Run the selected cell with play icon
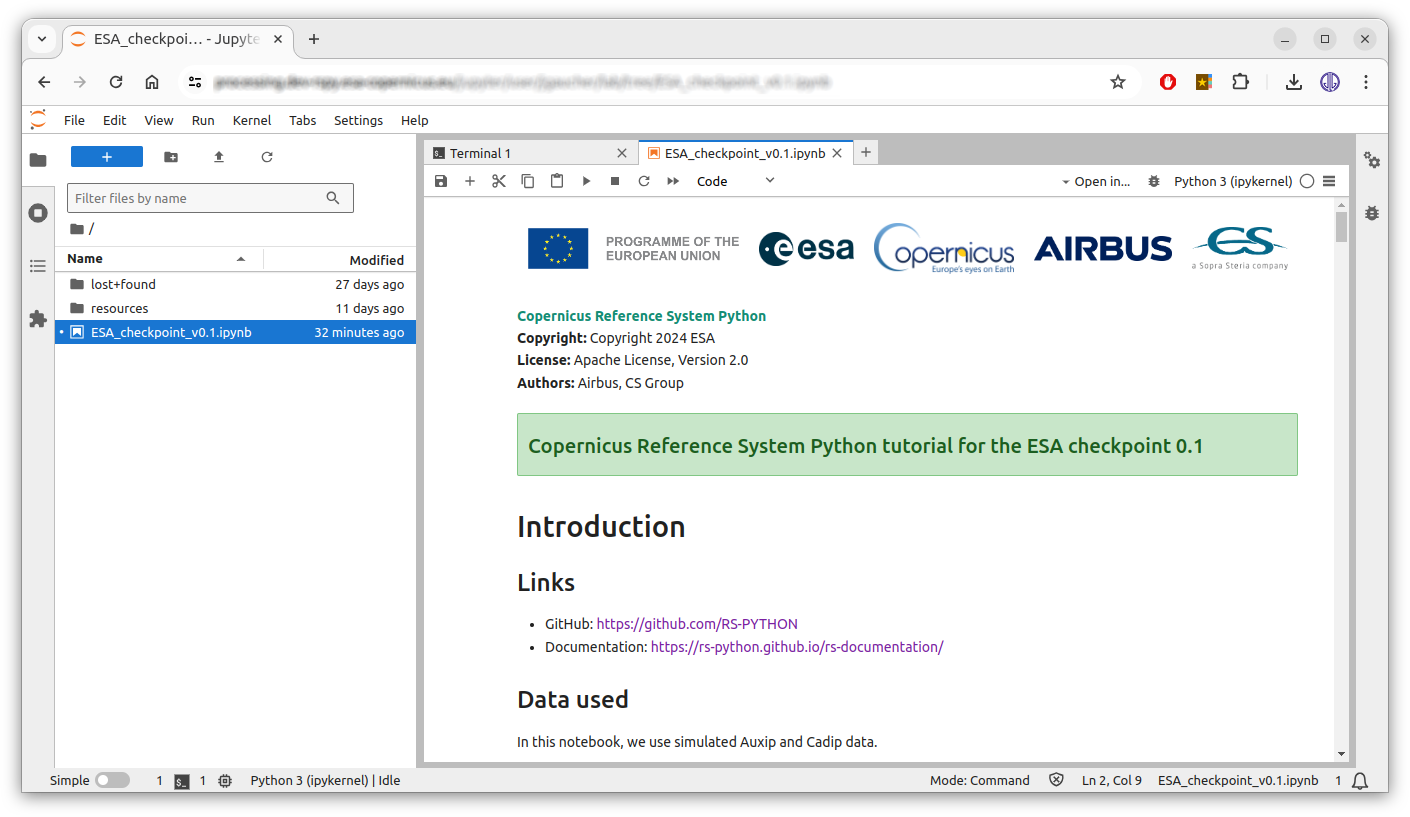The image size is (1410, 817). pyautogui.click(x=586, y=181)
